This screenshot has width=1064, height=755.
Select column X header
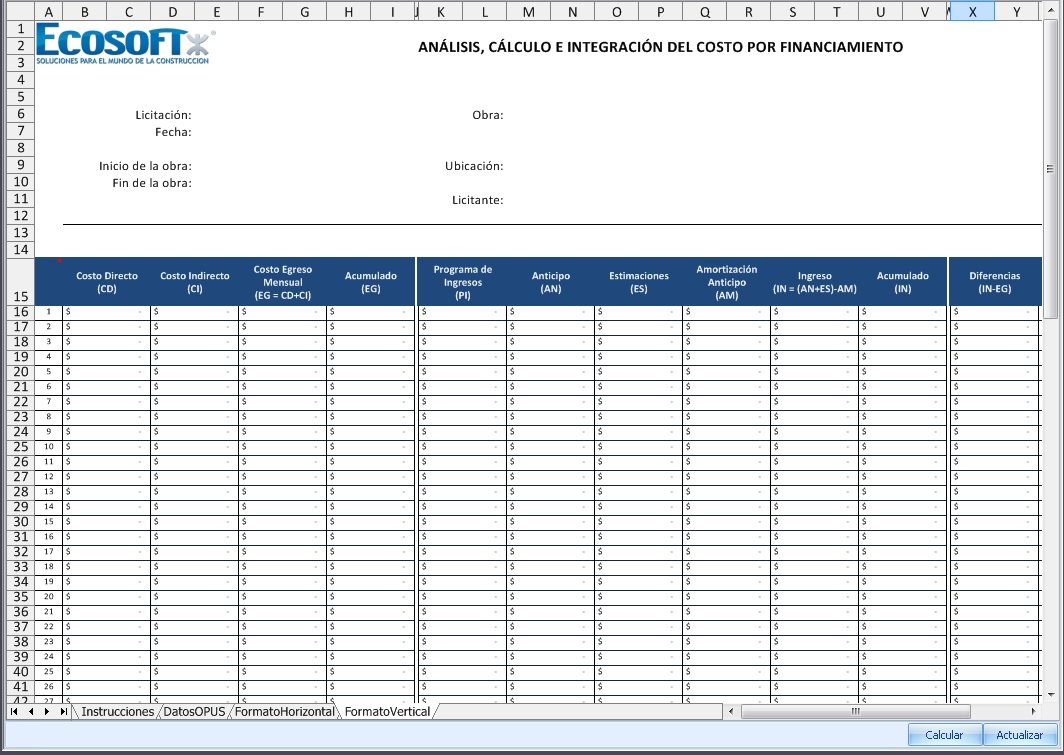972,12
